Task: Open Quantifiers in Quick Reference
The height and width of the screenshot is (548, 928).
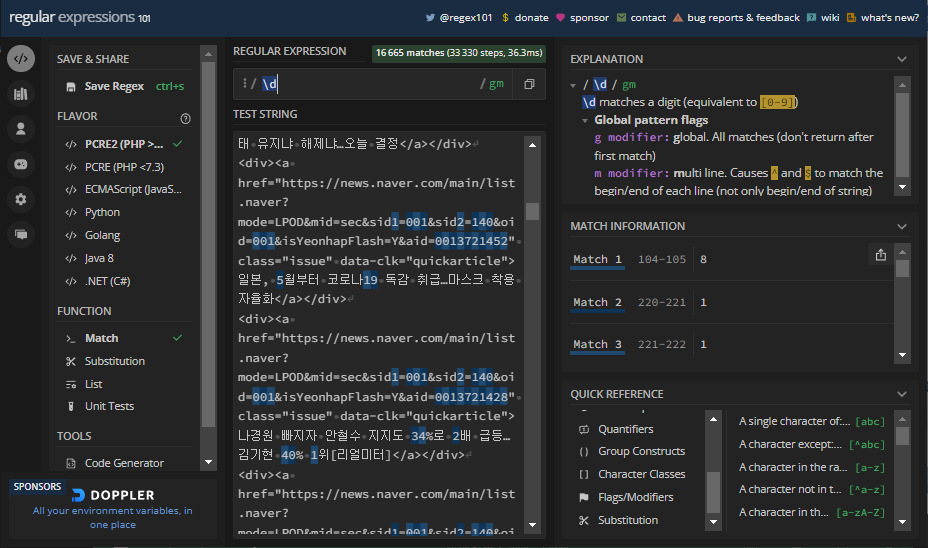Action: (x=626, y=430)
